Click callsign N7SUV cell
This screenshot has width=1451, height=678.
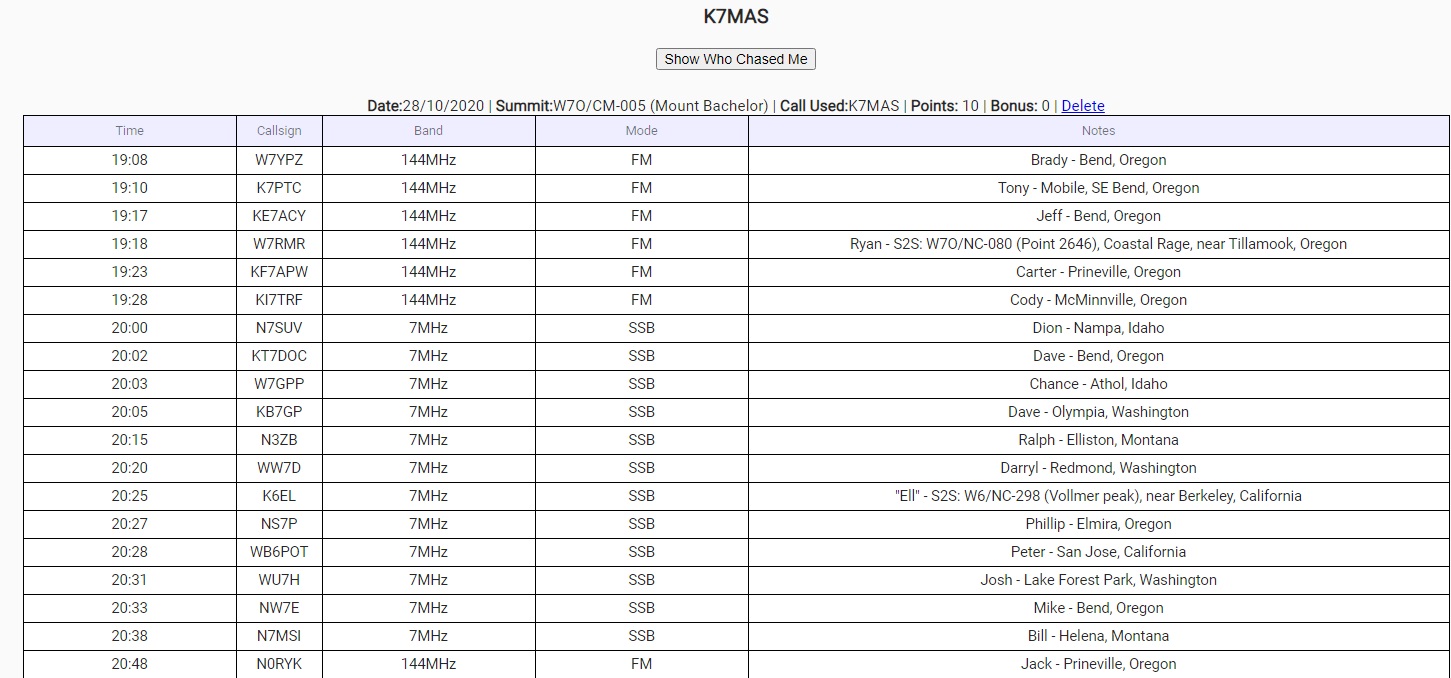click(279, 328)
